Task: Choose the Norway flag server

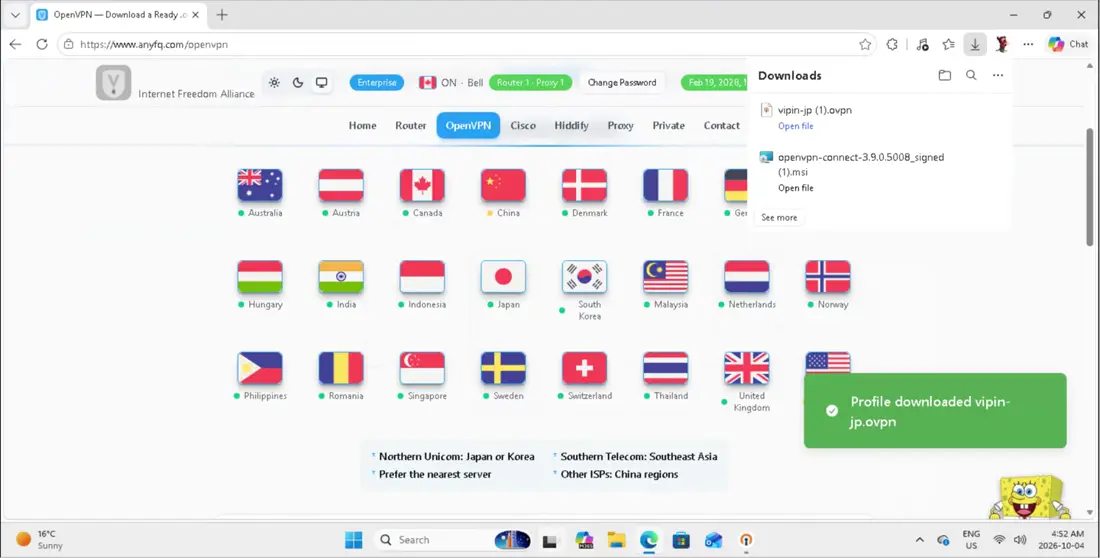Action: [x=828, y=277]
